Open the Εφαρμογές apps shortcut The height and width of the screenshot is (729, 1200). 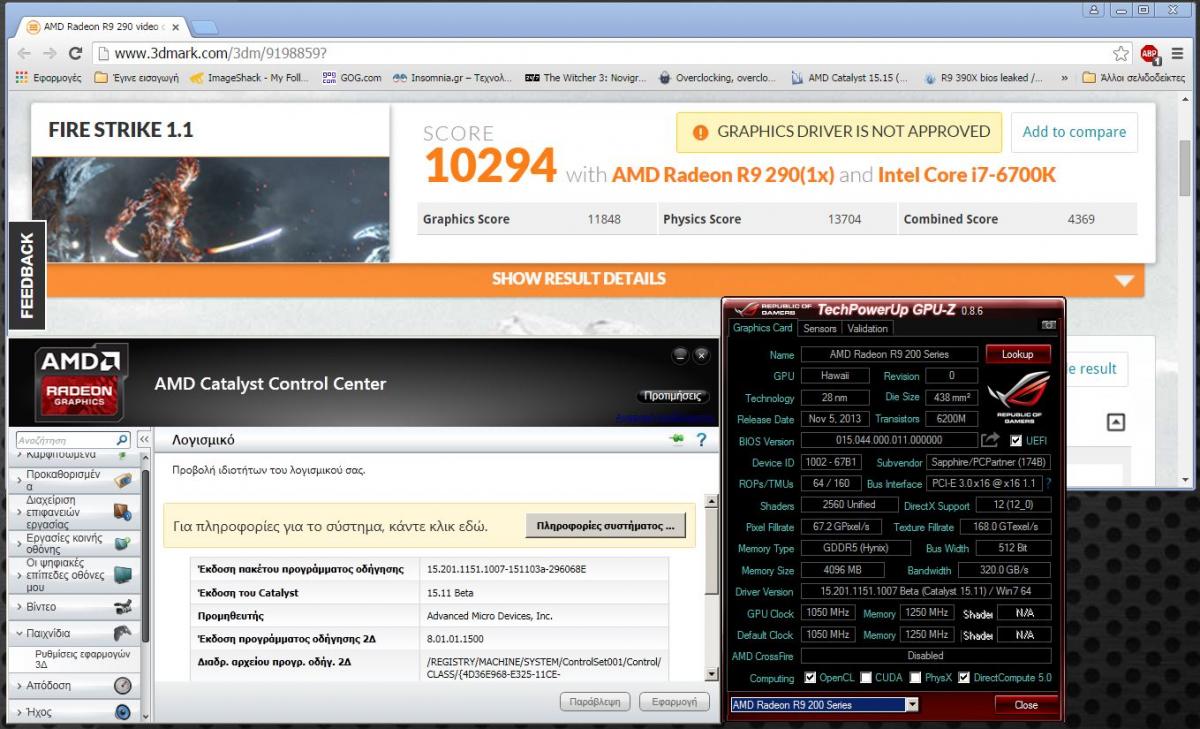tap(49, 77)
